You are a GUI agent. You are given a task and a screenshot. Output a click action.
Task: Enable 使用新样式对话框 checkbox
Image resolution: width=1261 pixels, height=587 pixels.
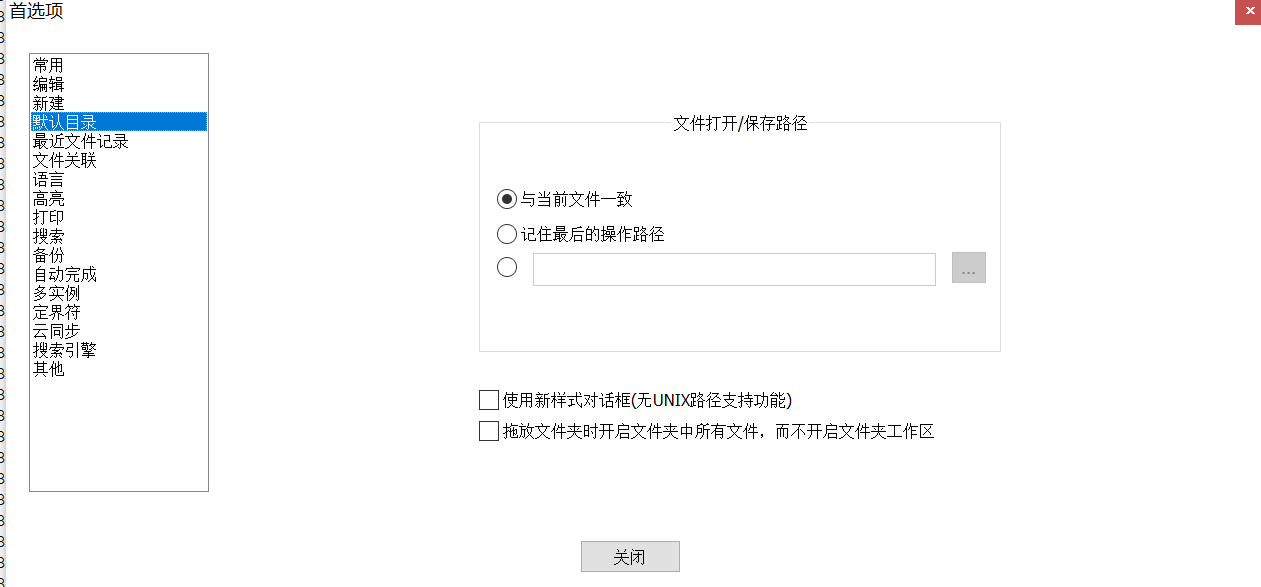[489, 401]
